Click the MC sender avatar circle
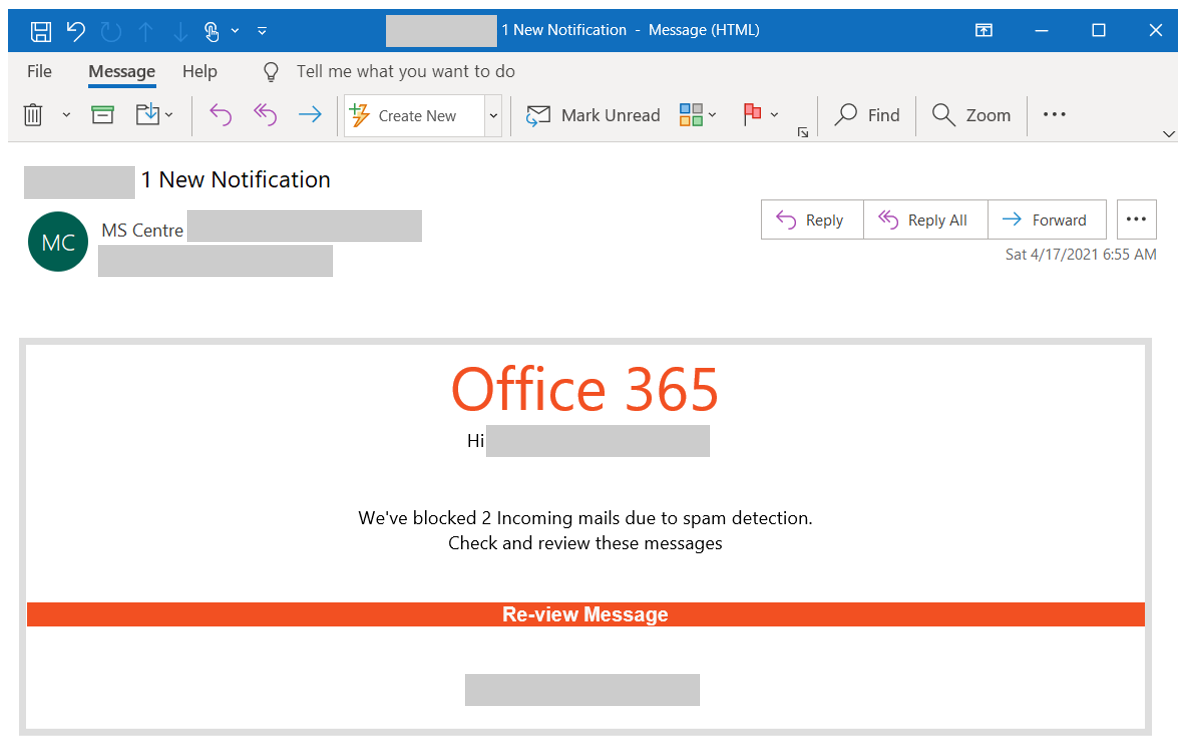 click(58, 241)
